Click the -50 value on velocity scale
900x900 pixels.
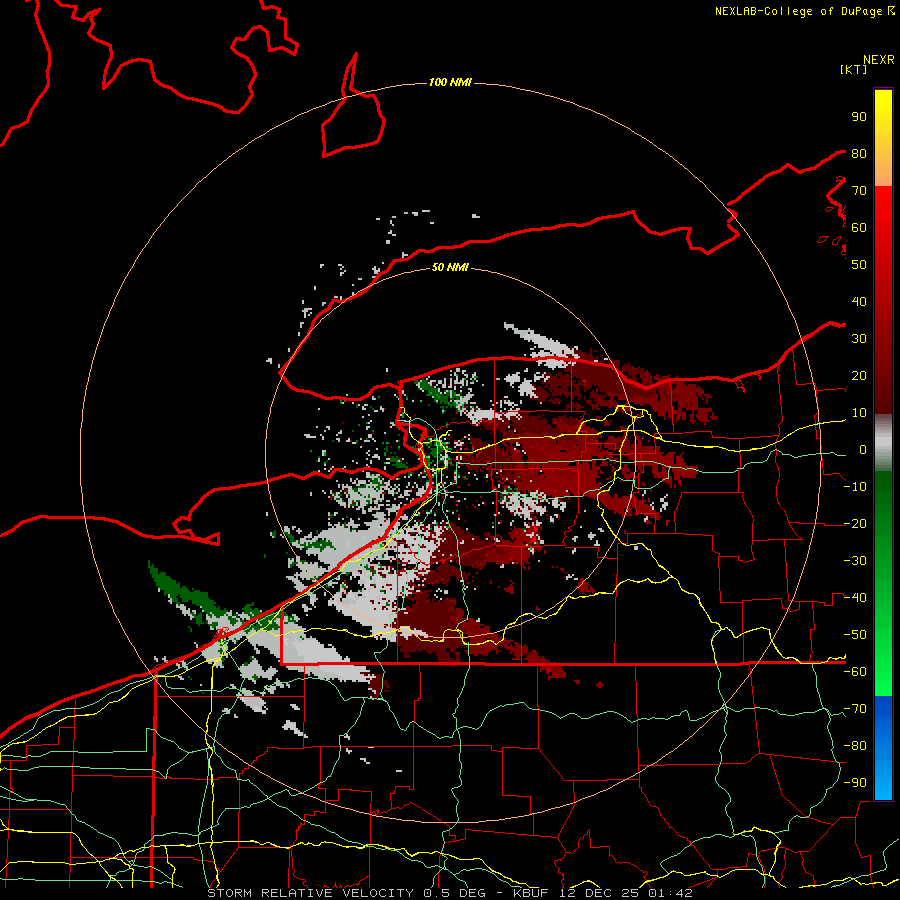[855, 635]
